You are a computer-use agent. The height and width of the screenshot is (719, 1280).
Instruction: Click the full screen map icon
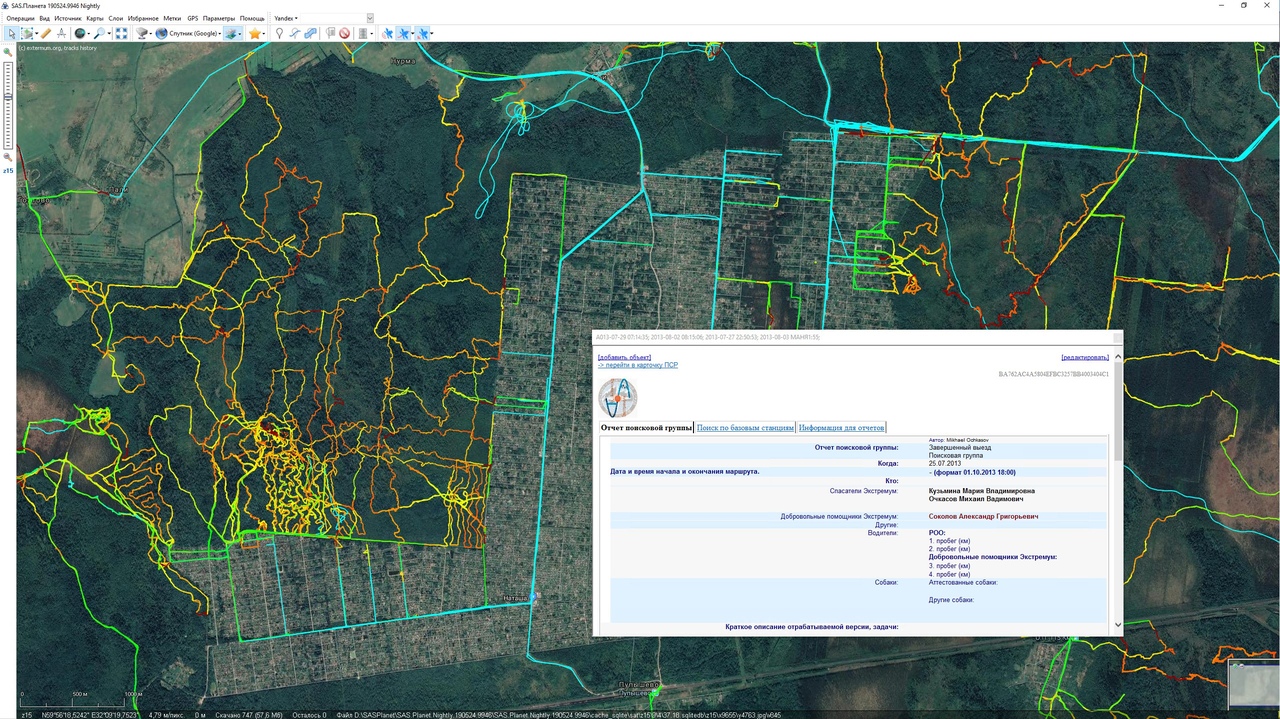tap(121, 33)
